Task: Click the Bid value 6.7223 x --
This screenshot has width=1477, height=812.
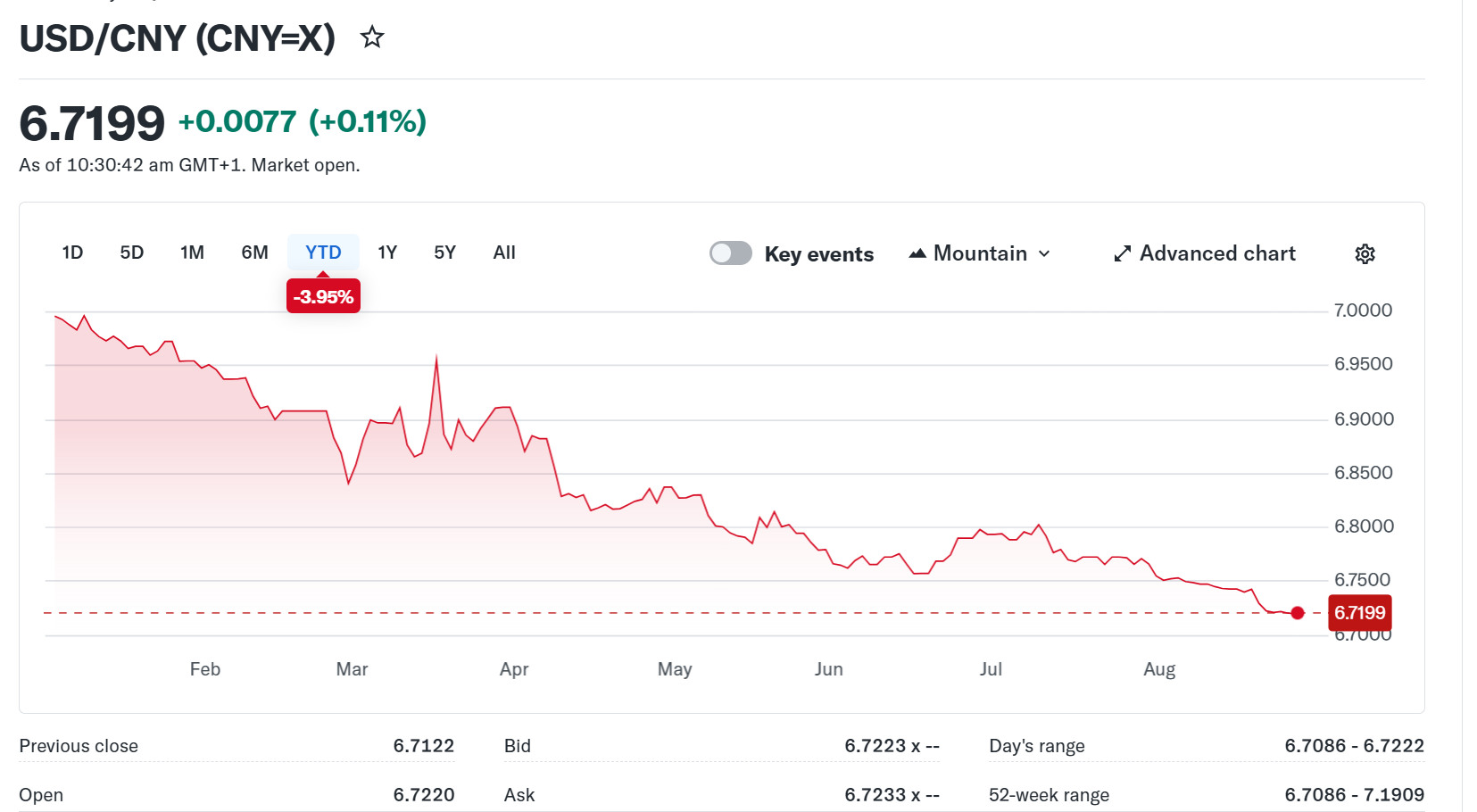Action: click(892, 746)
